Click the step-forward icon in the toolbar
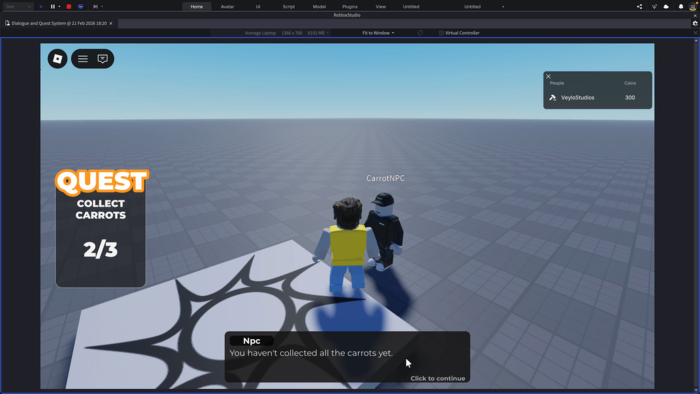Screen dimensions: 700x394 click(x=95, y=7)
